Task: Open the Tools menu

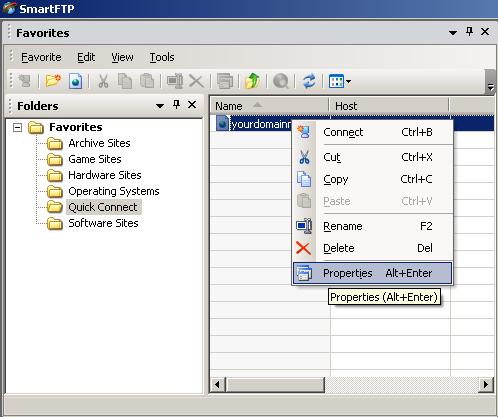Action: (x=162, y=57)
